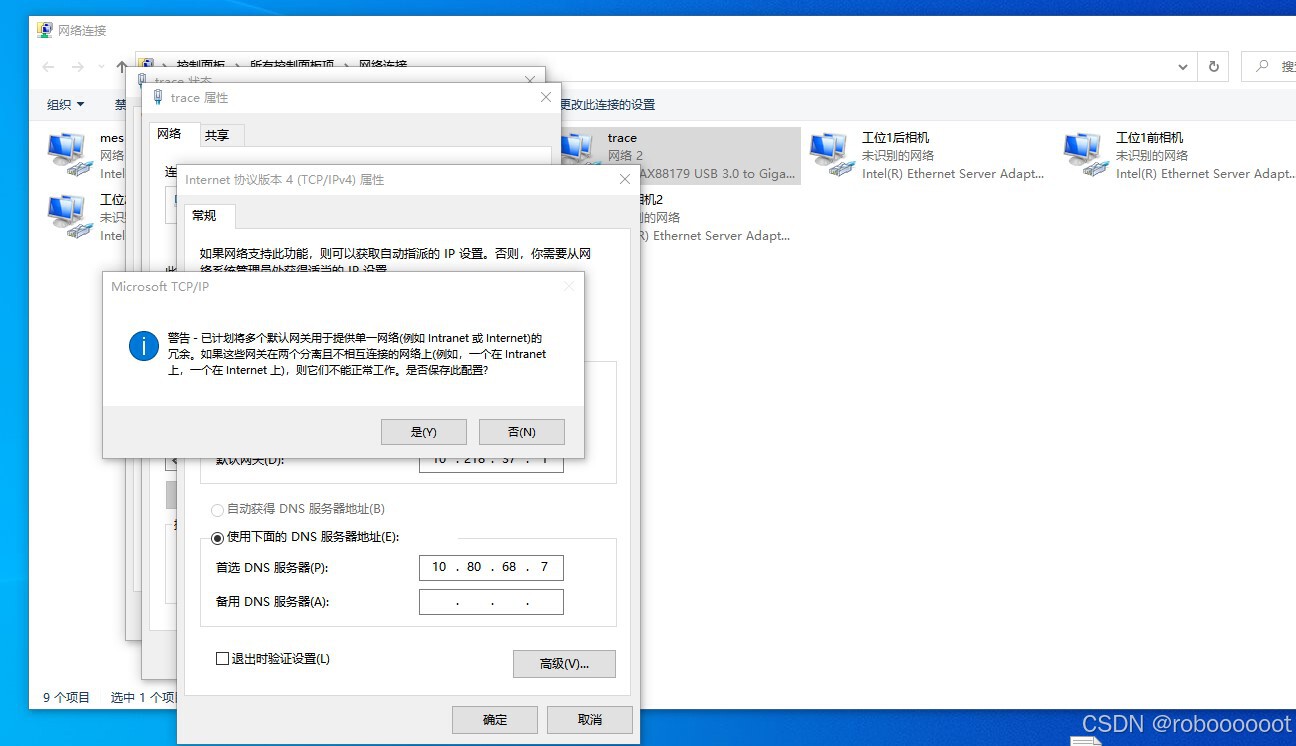
Task: Select 自动获得 DNS 服务器地址 radio button
Action: tap(218, 510)
